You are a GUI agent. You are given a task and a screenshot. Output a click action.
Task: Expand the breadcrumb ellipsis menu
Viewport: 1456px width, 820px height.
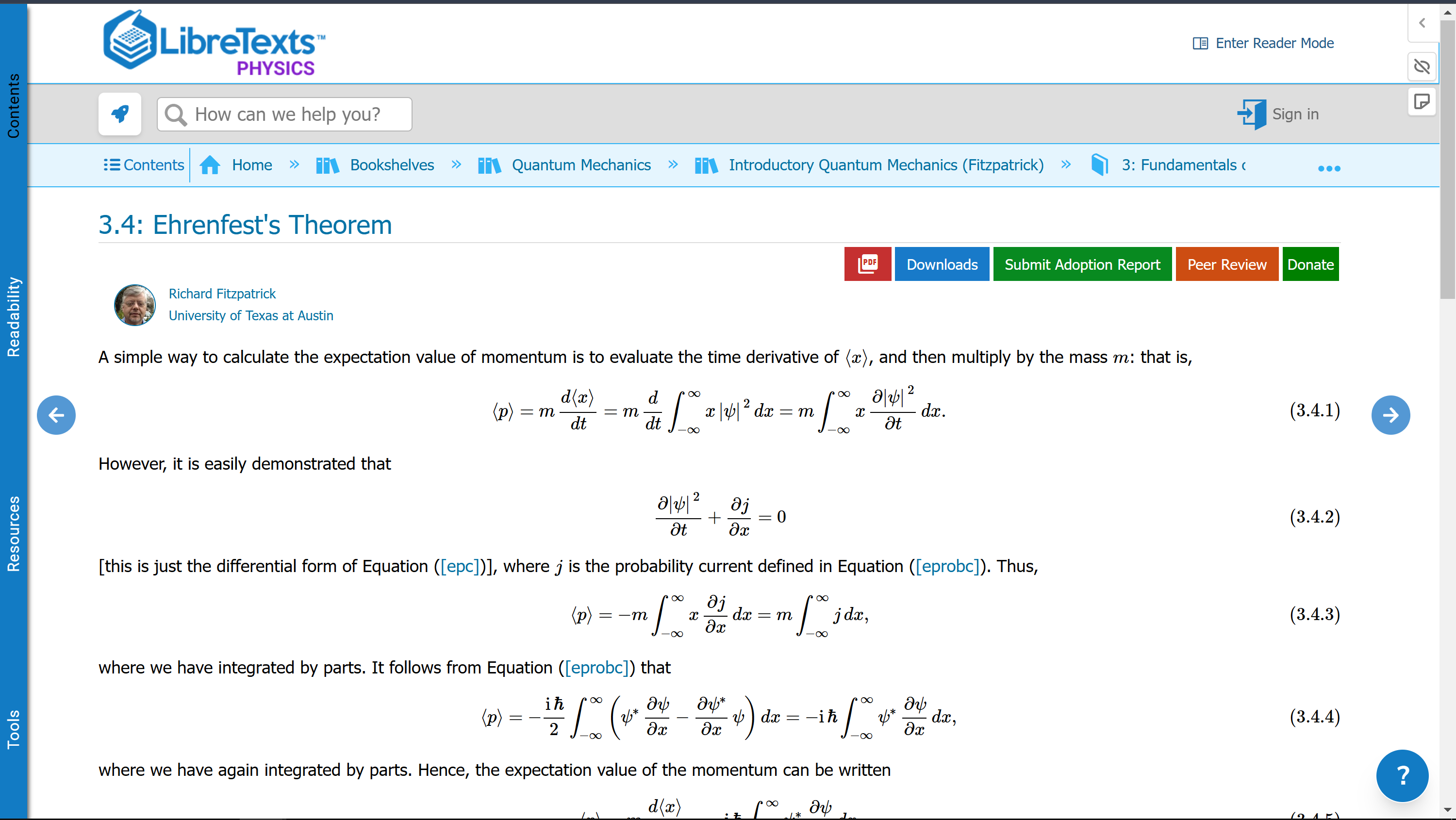[1329, 168]
